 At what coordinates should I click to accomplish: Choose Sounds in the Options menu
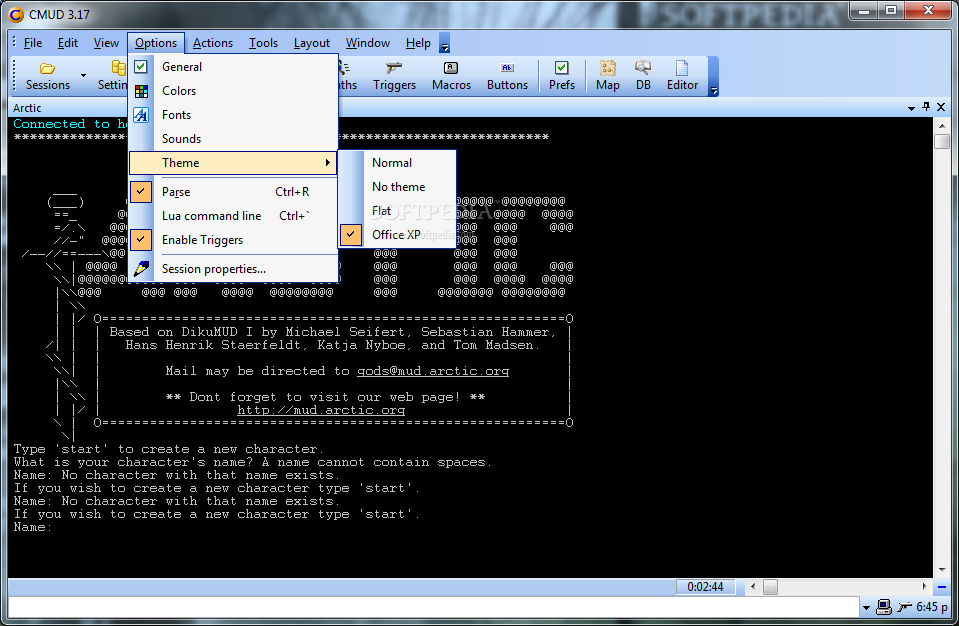pyautogui.click(x=233, y=139)
